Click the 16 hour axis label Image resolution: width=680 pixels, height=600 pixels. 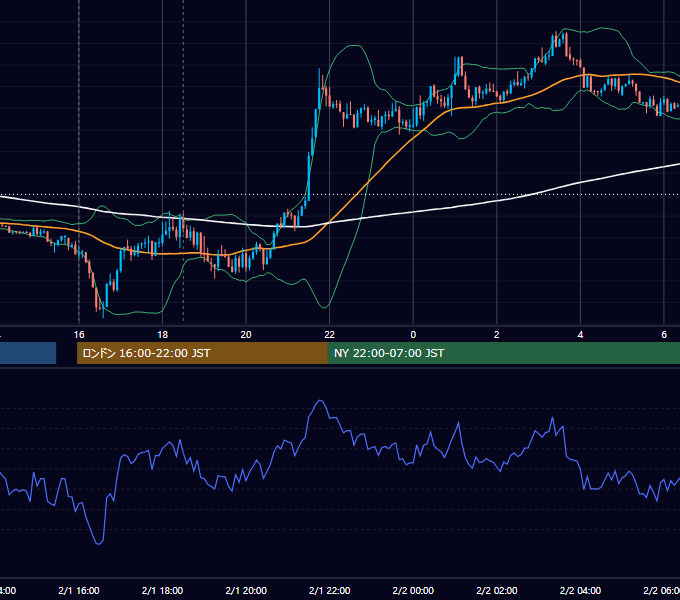79,335
